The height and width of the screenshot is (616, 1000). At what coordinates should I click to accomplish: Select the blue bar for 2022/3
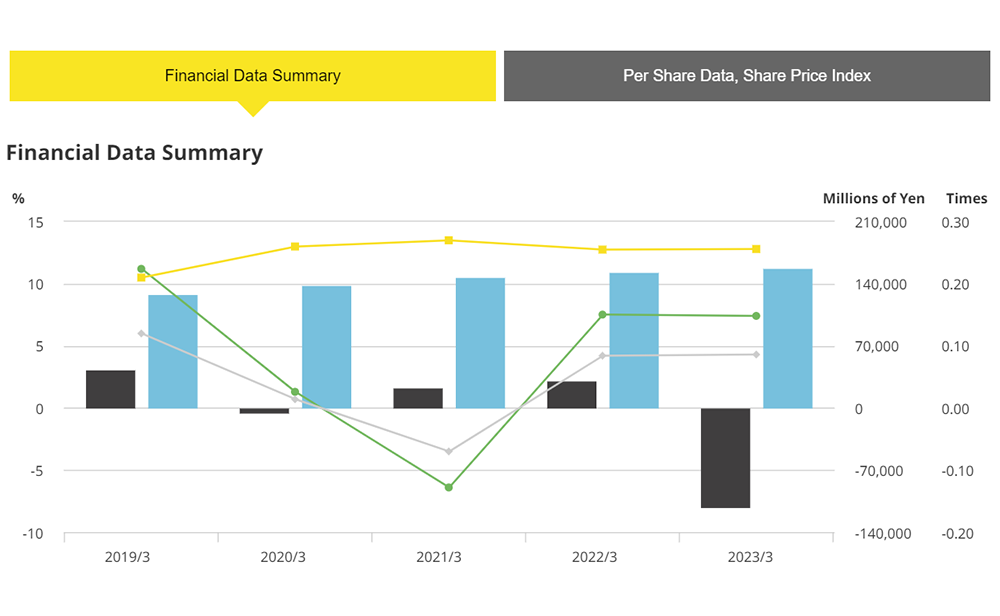[x=634, y=340]
